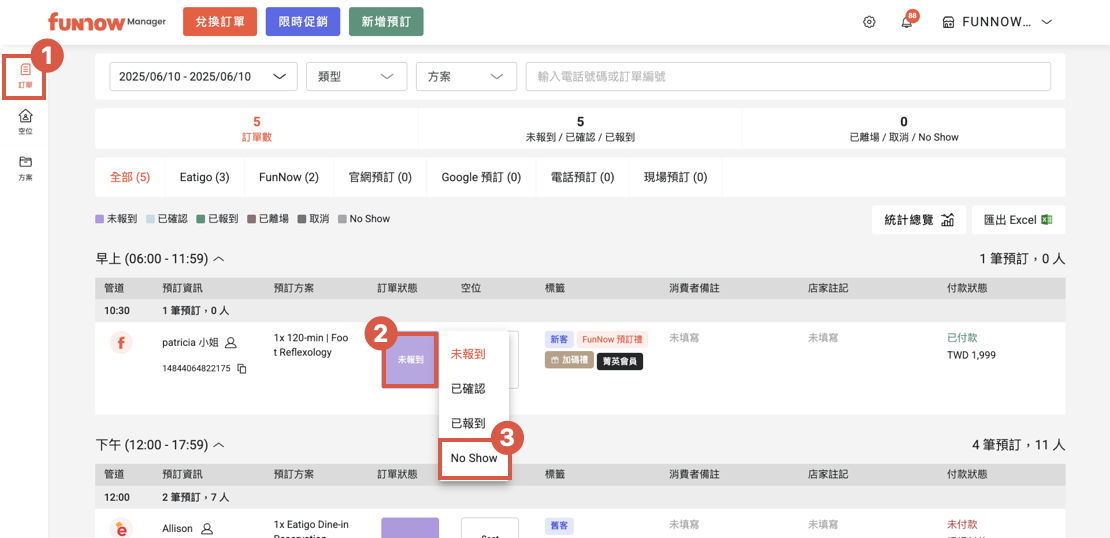Copy order number 14844064822175 icon
The height and width of the screenshot is (538, 1110).
241,369
